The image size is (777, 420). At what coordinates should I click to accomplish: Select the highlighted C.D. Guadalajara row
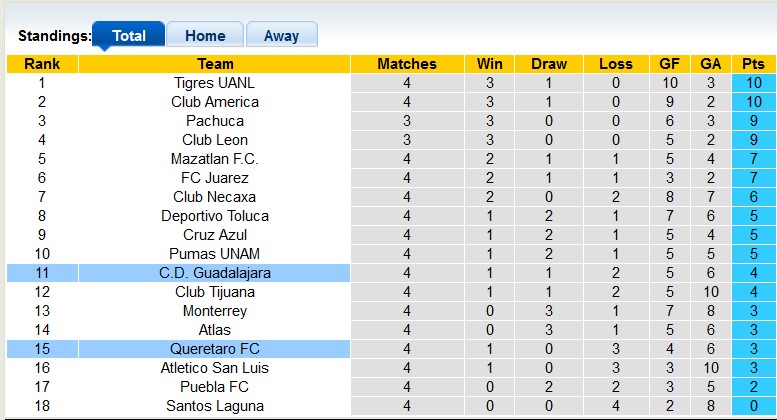coord(215,273)
